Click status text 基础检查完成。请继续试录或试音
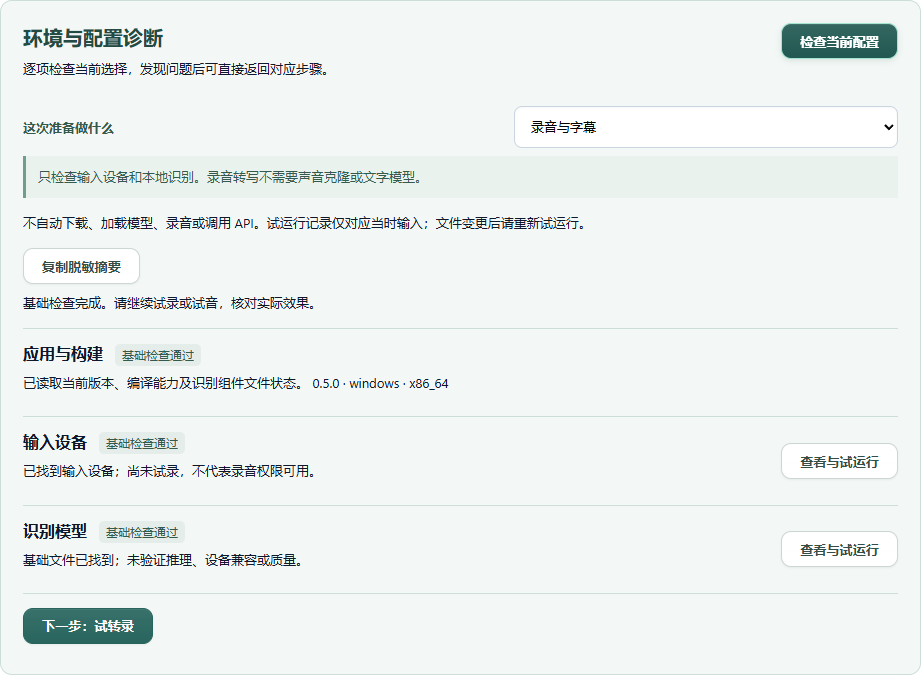Screen dimensions: 921x675 click(x=170, y=303)
